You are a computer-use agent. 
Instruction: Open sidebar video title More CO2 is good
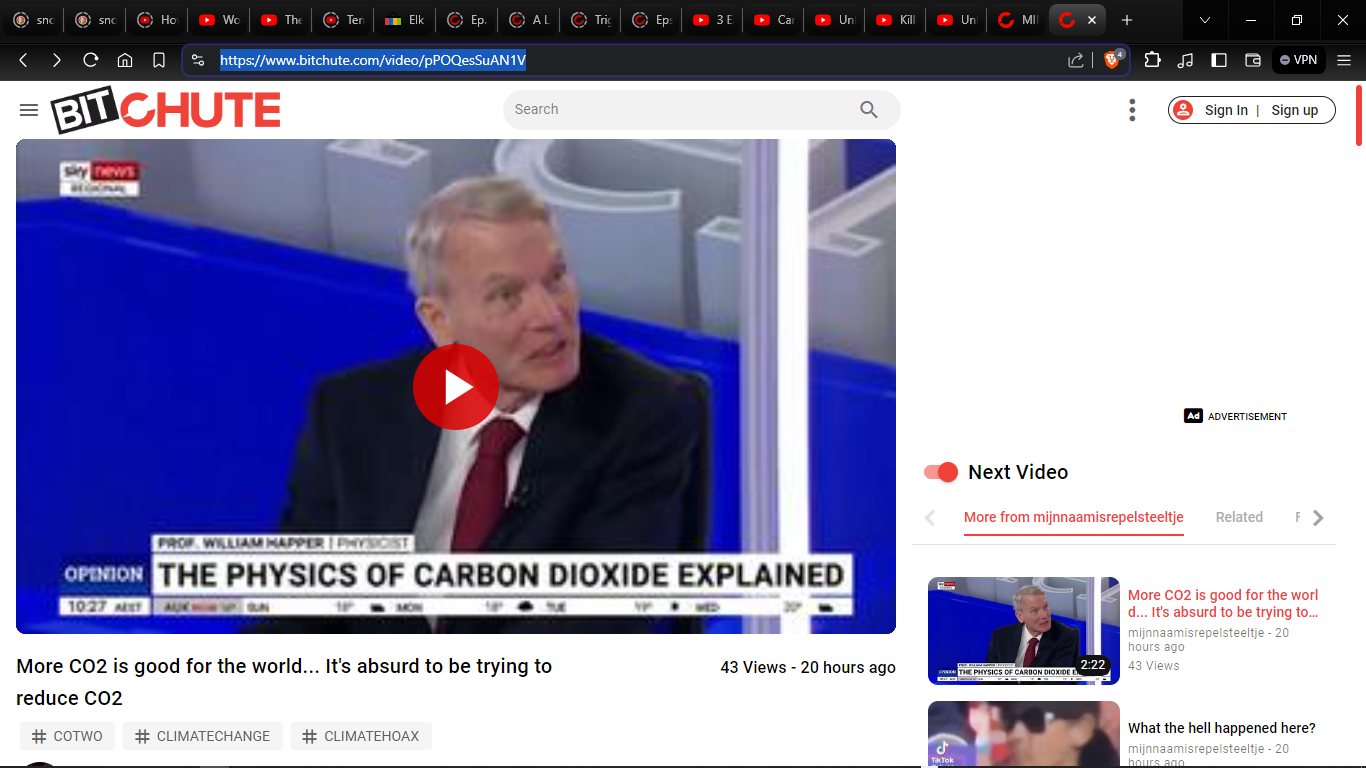(x=1223, y=603)
